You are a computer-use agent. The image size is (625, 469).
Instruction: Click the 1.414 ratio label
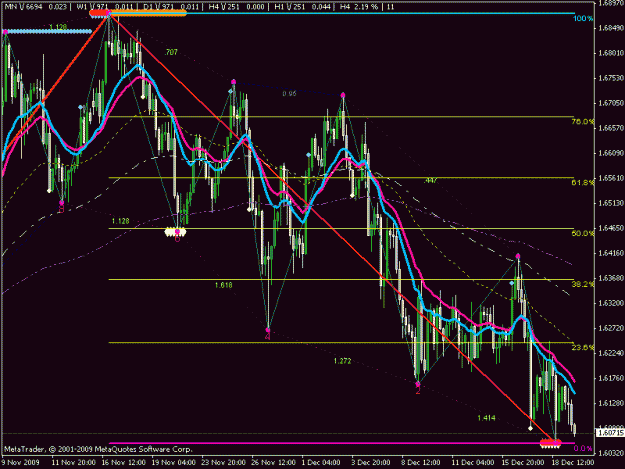pyautogui.click(x=486, y=418)
